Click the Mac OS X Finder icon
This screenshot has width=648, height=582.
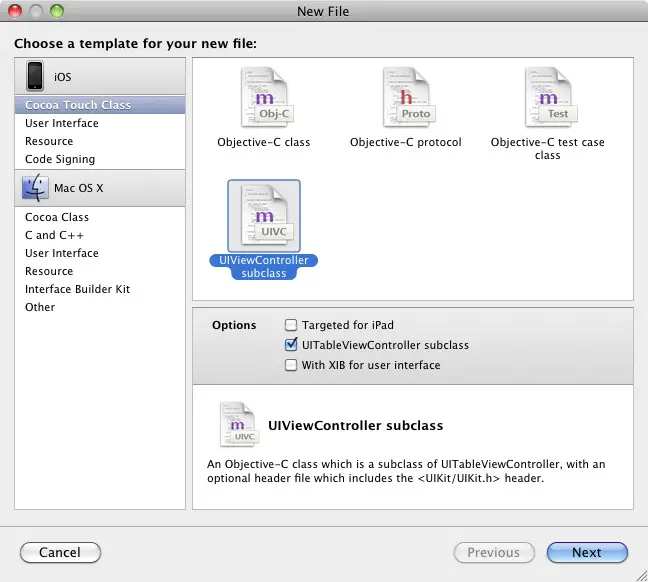(35, 187)
